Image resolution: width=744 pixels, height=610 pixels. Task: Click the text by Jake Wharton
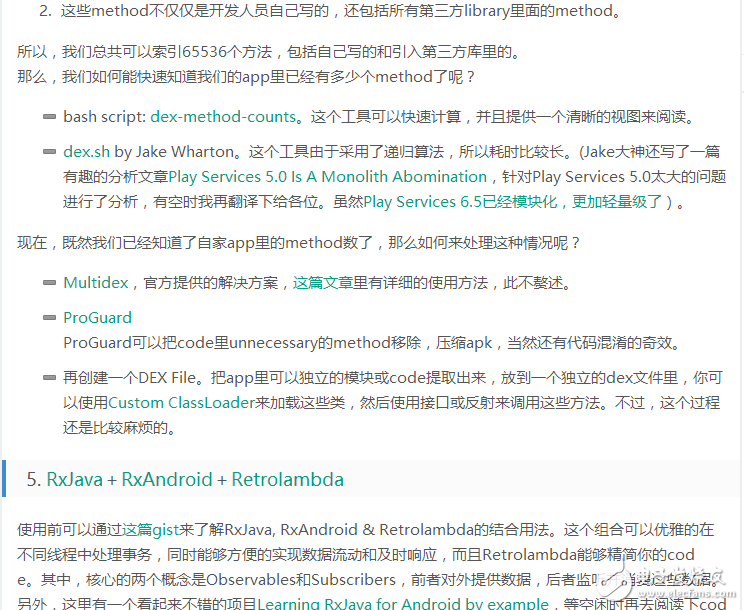(x=174, y=152)
